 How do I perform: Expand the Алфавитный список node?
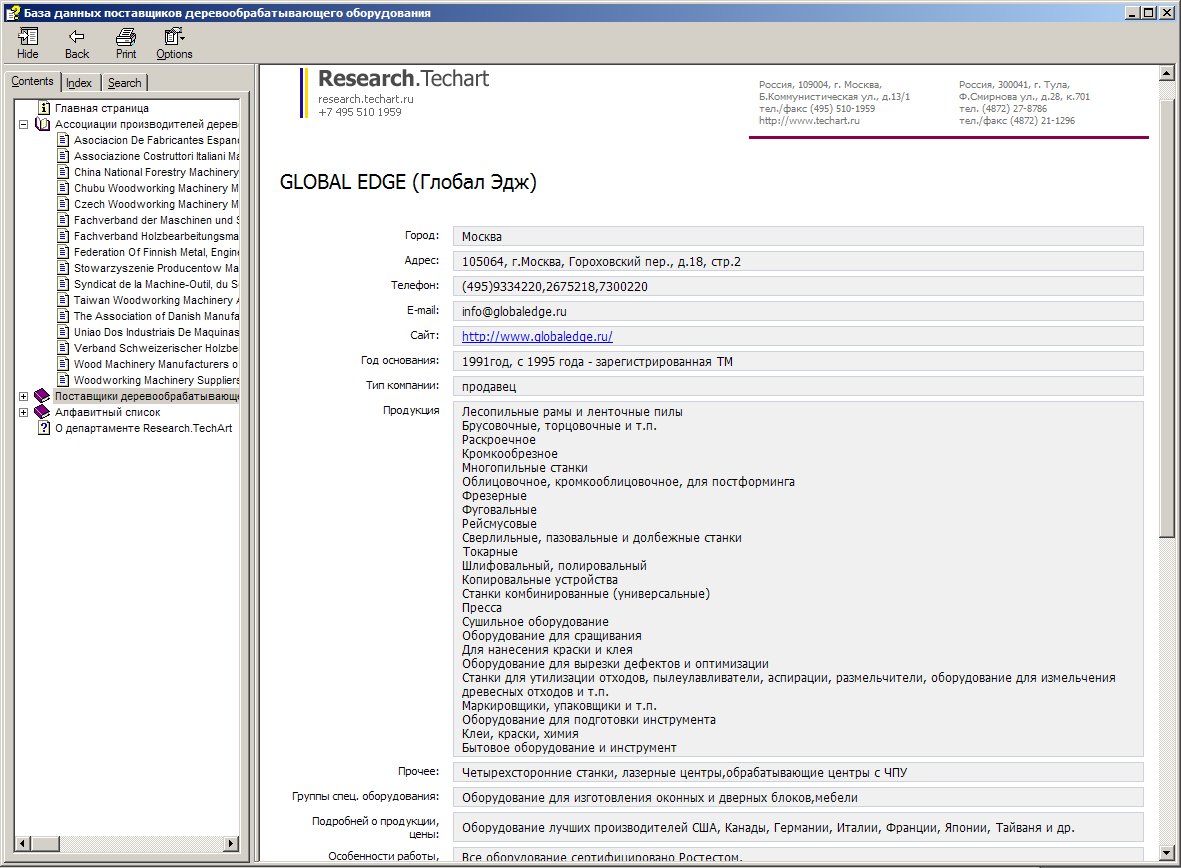23,412
